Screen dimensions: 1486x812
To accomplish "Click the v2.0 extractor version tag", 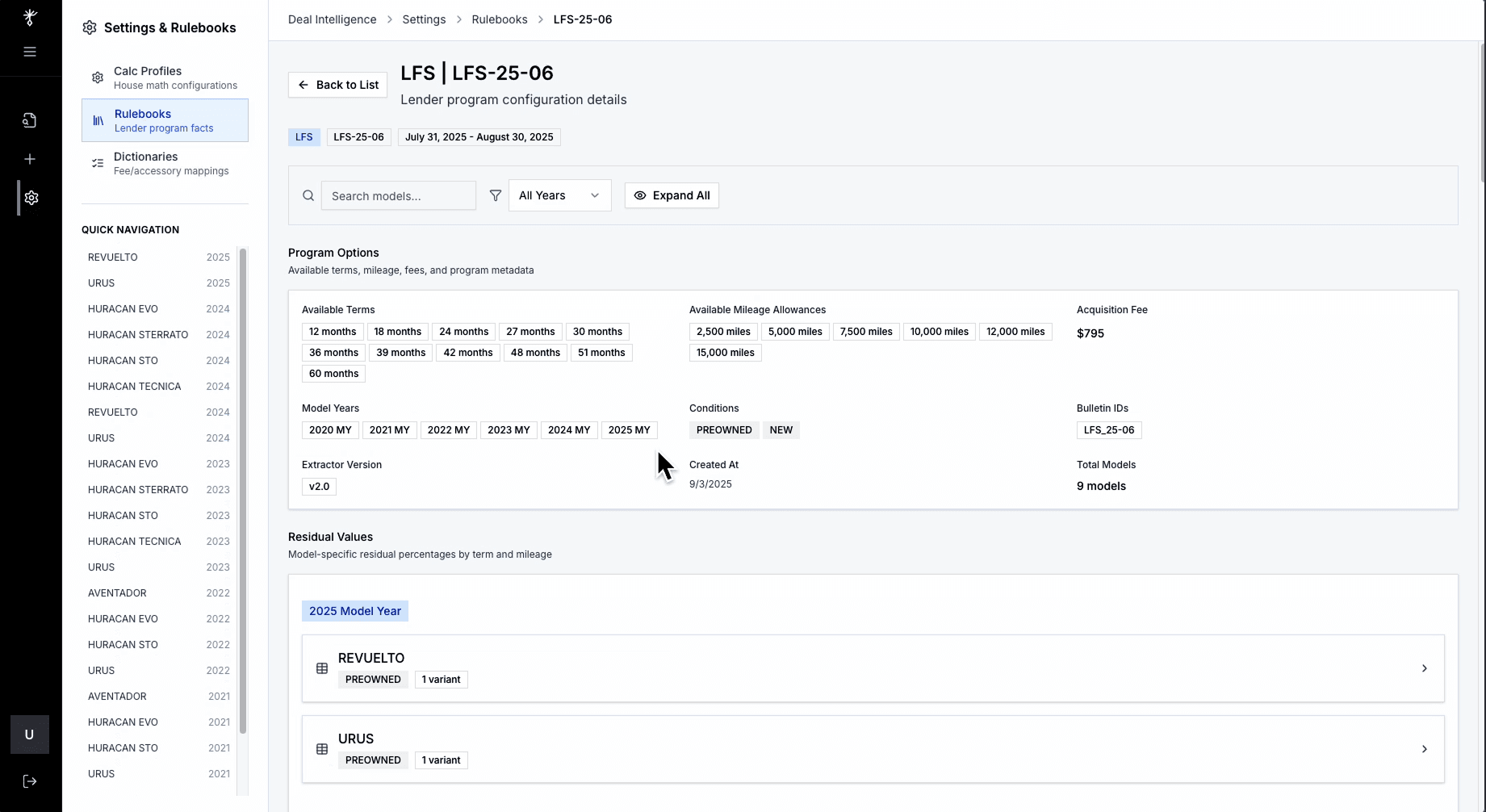I will click(319, 487).
